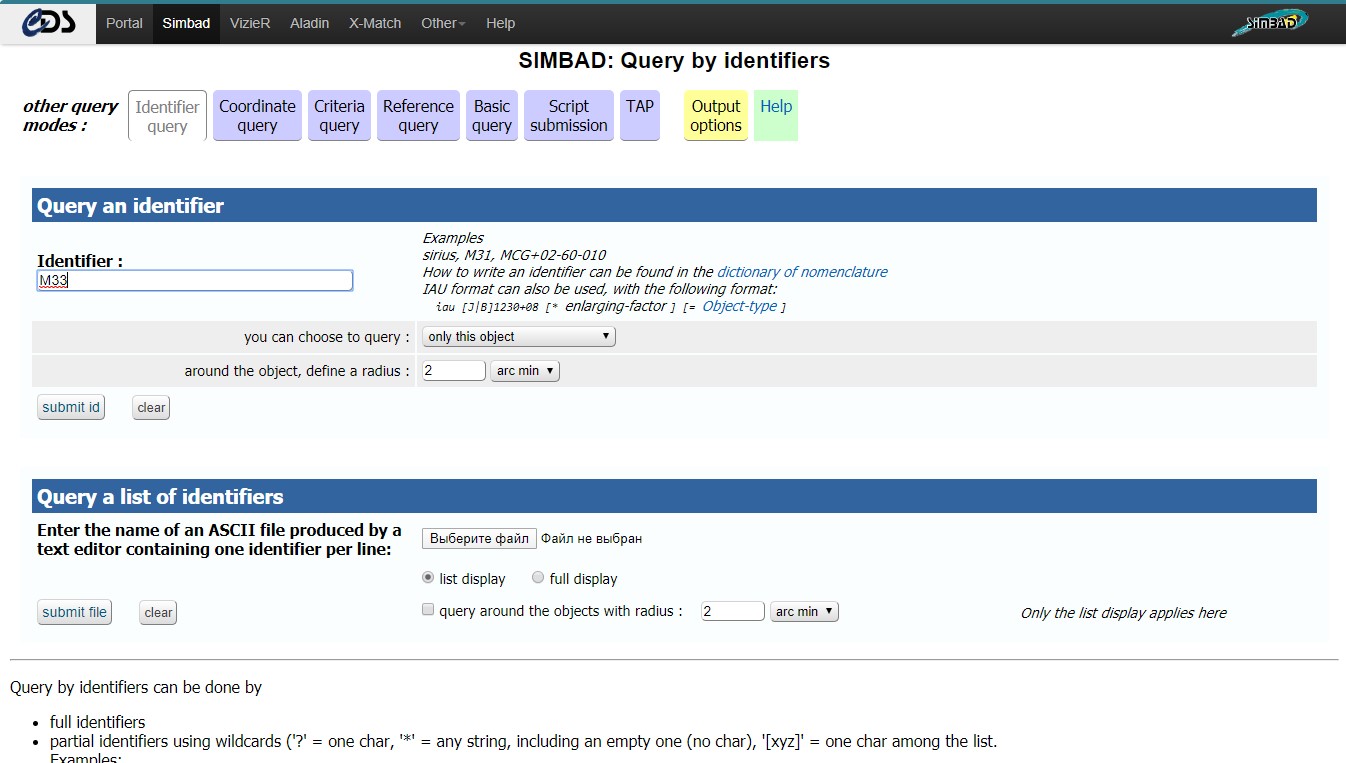This screenshot has width=1346, height=763.
Task: Click the submit file button
Action: (x=74, y=612)
